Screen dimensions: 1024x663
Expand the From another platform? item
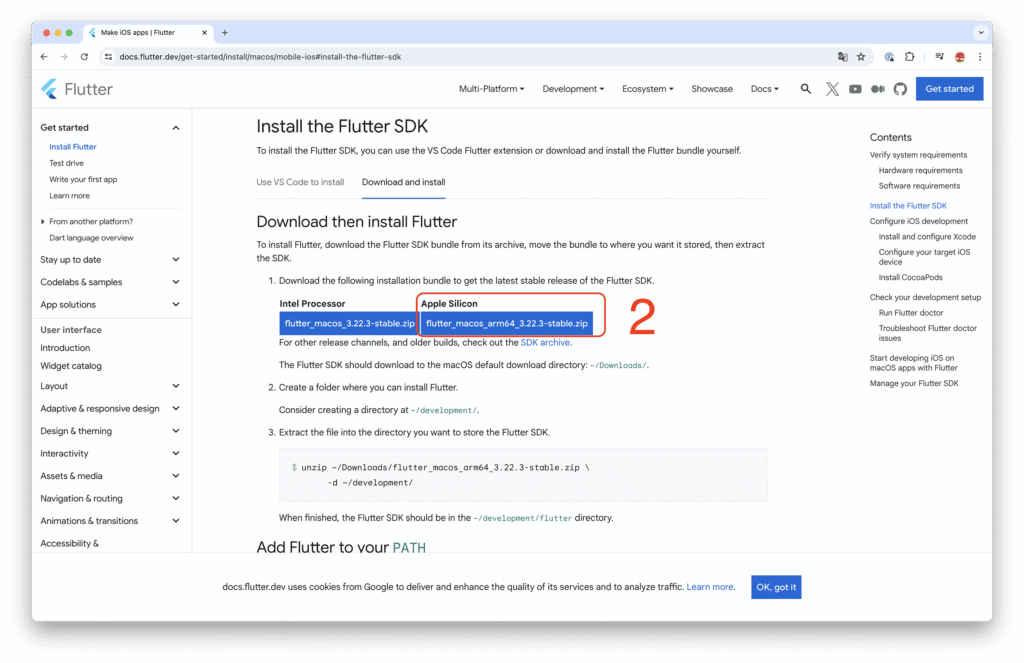tap(91, 221)
